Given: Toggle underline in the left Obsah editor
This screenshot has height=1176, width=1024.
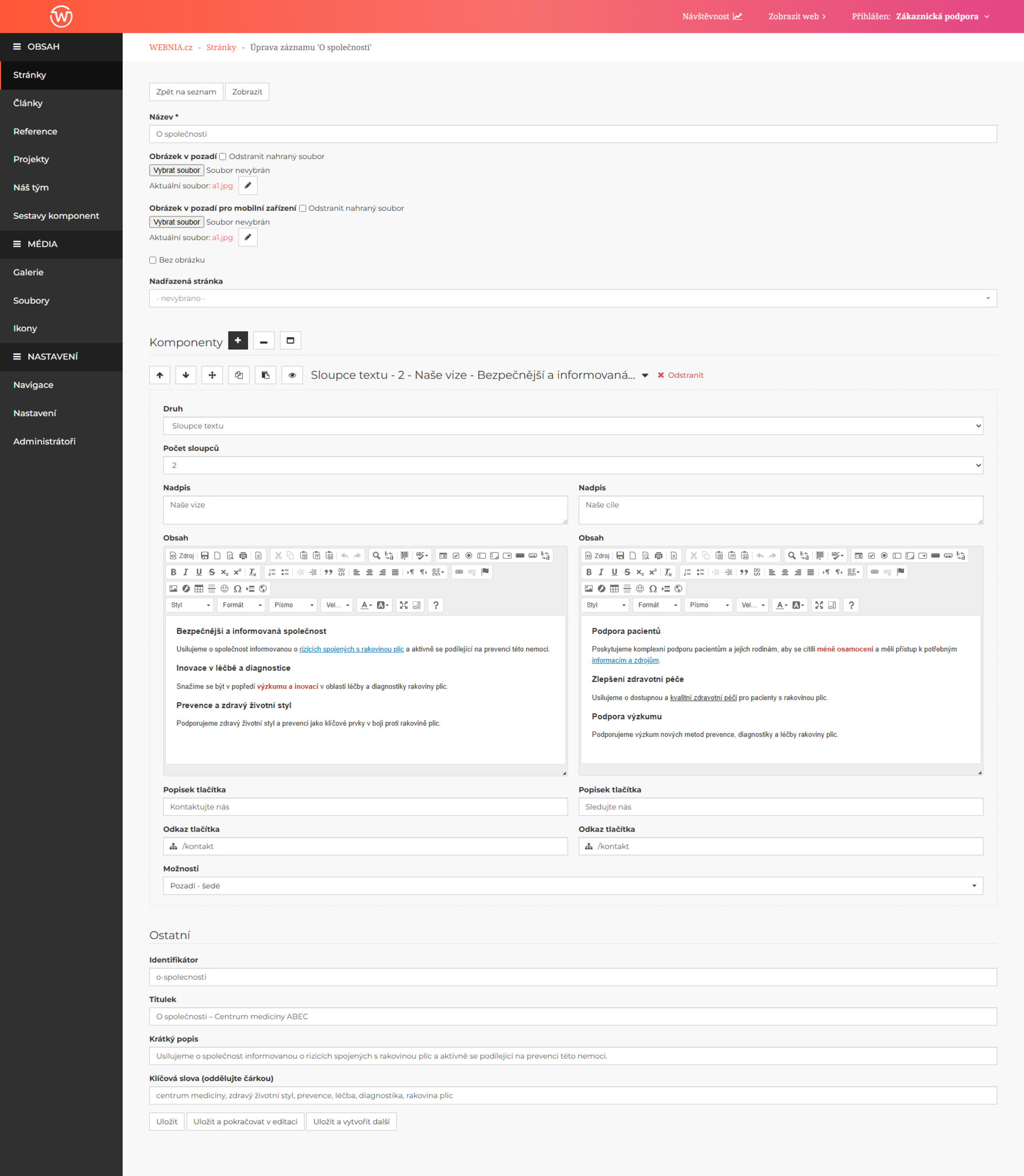Looking at the screenshot, I should click(x=199, y=572).
